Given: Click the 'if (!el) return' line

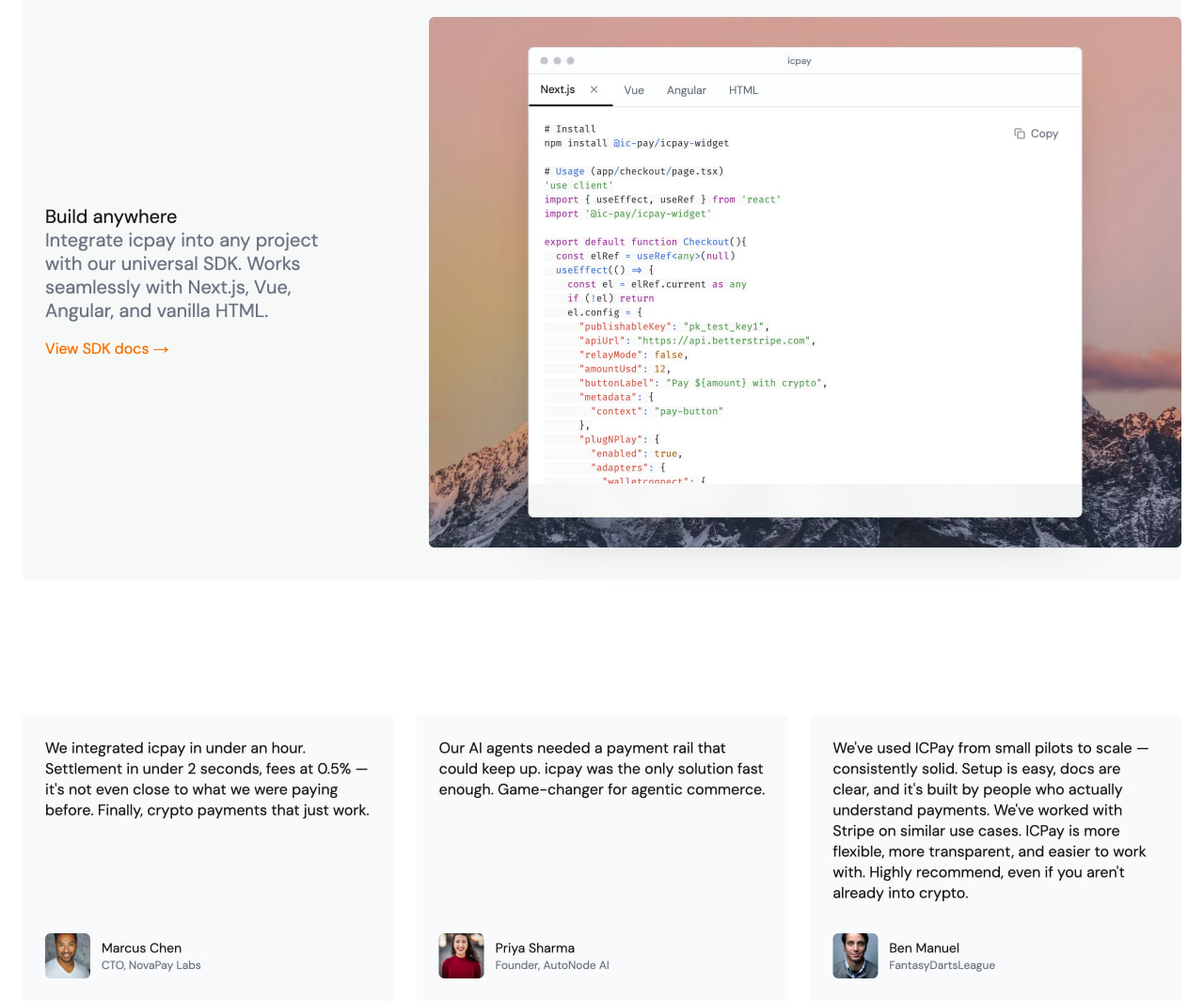Looking at the screenshot, I should tap(610, 298).
